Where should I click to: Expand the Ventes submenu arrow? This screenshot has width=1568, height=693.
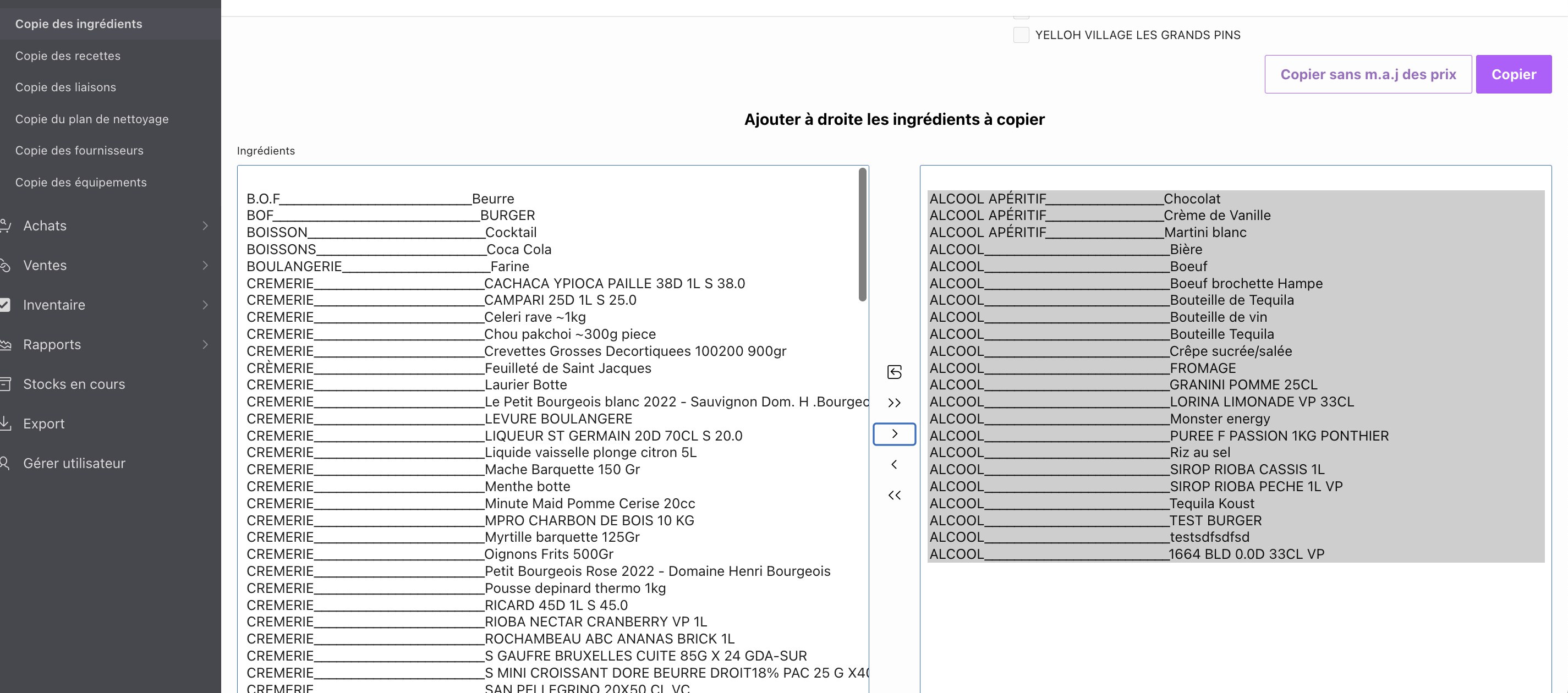205,265
